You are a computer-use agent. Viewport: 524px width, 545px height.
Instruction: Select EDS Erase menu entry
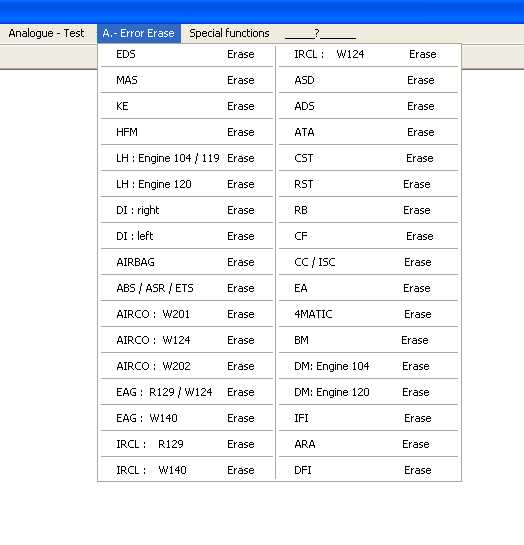pos(187,54)
